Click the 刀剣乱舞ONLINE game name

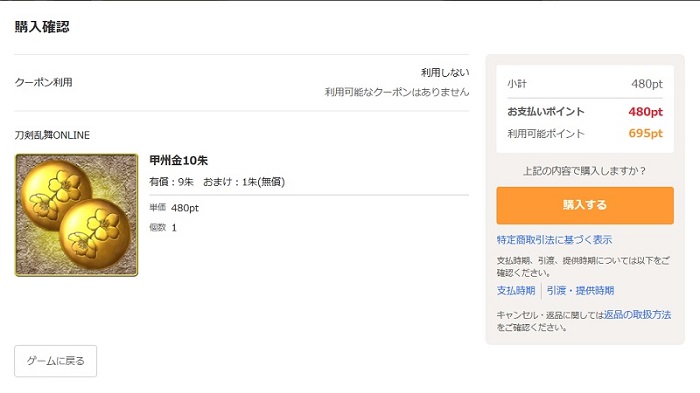tap(52, 135)
